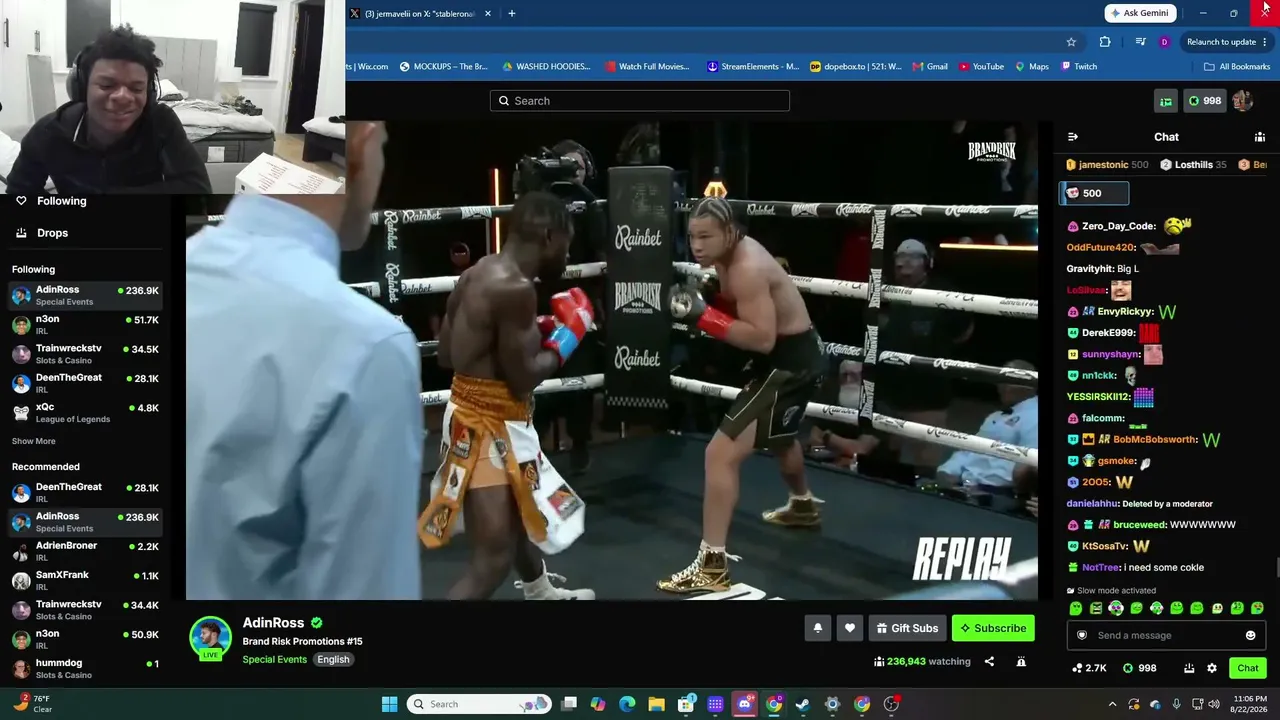Open chat settings gear icon
Viewport: 1280px width, 720px height.
coord(1212,668)
